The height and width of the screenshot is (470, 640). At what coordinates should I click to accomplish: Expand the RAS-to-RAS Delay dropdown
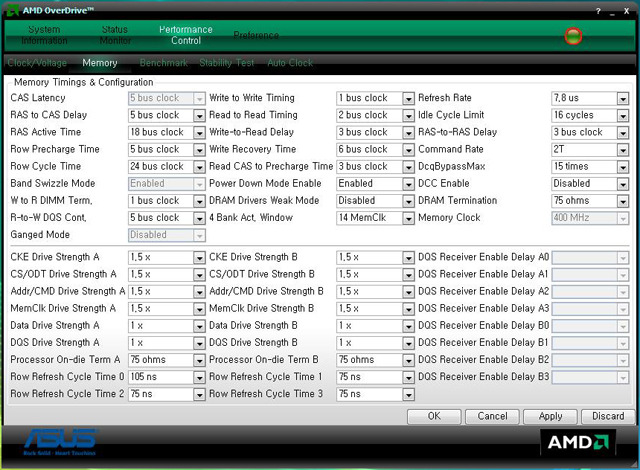pyautogui.click(x=622, y=133)
